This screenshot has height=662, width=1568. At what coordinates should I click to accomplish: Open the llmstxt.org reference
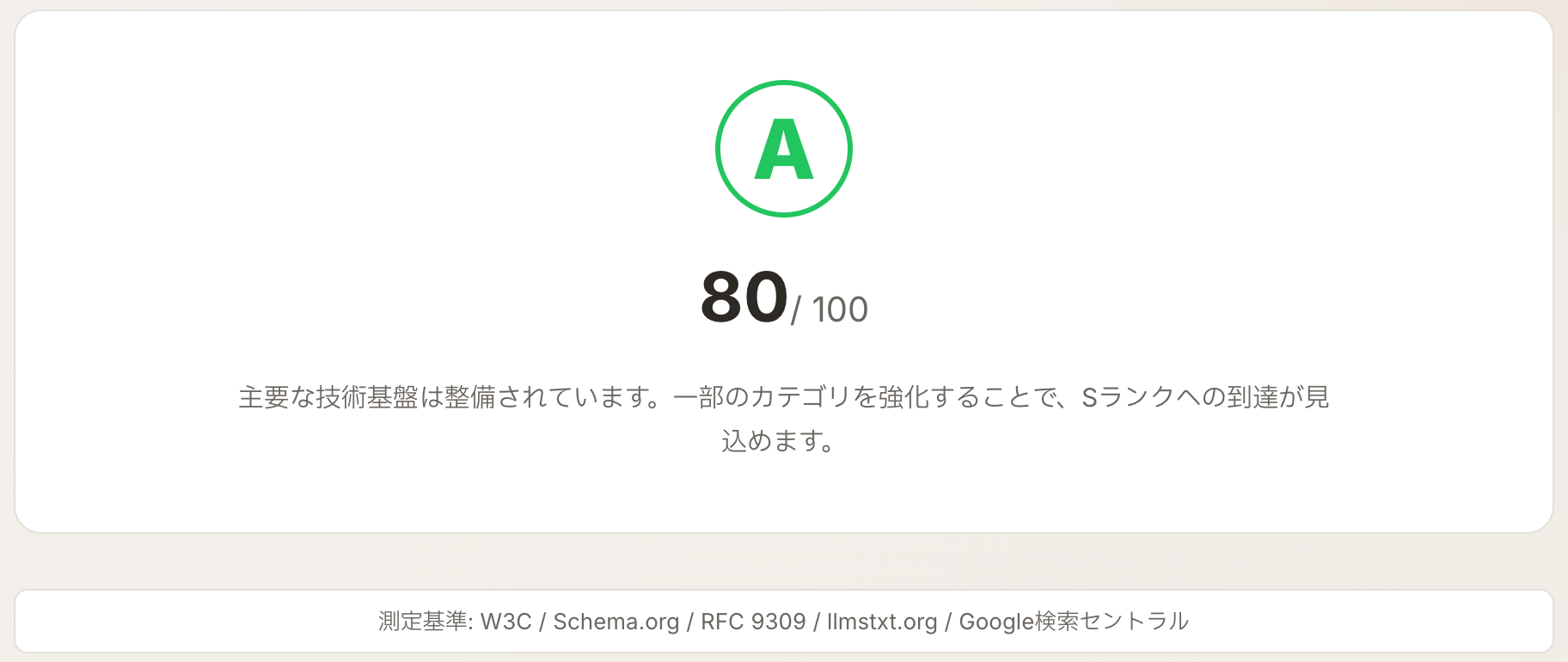(882, 622)
